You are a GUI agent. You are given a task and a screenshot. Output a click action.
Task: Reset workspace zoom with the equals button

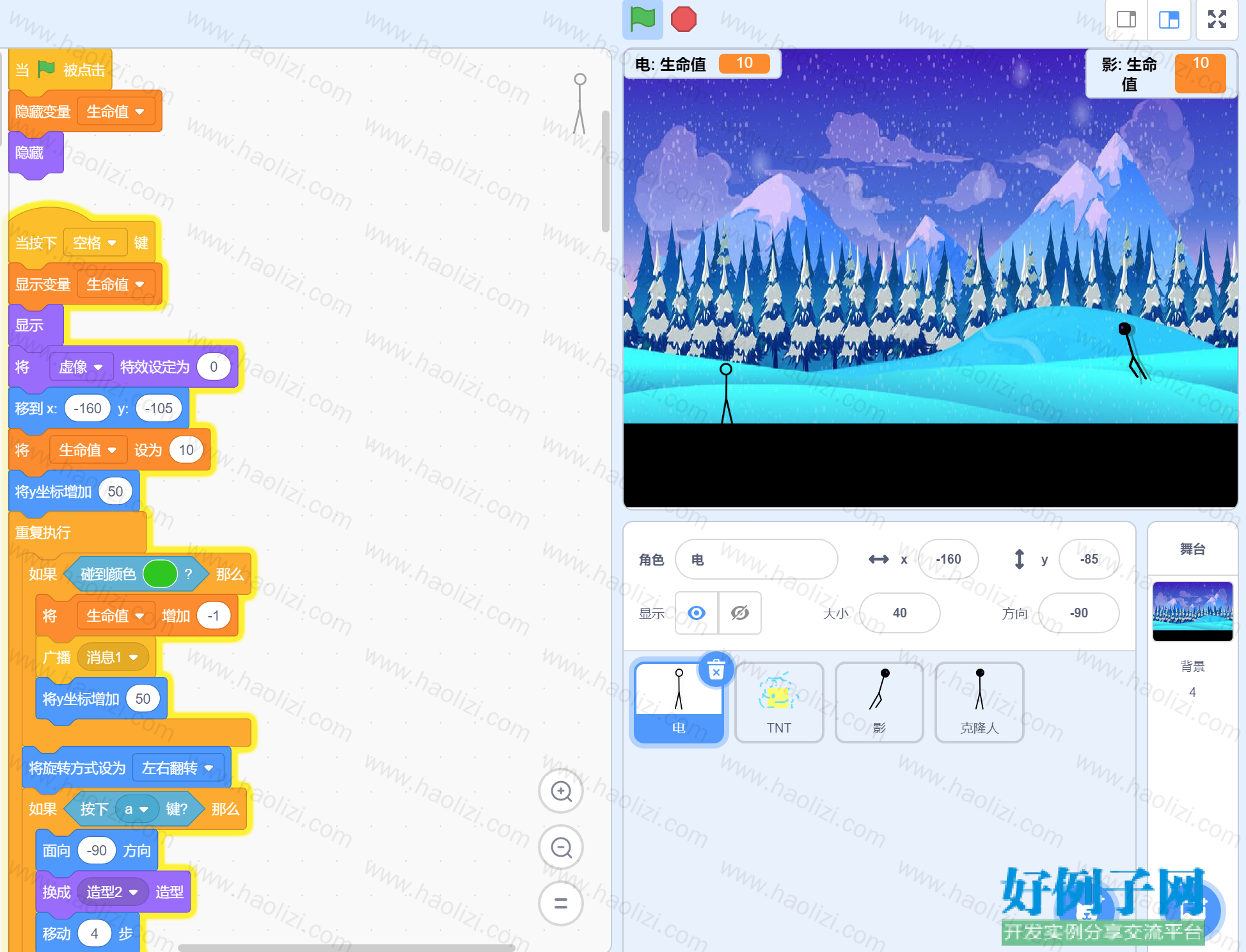coord(561,903)
